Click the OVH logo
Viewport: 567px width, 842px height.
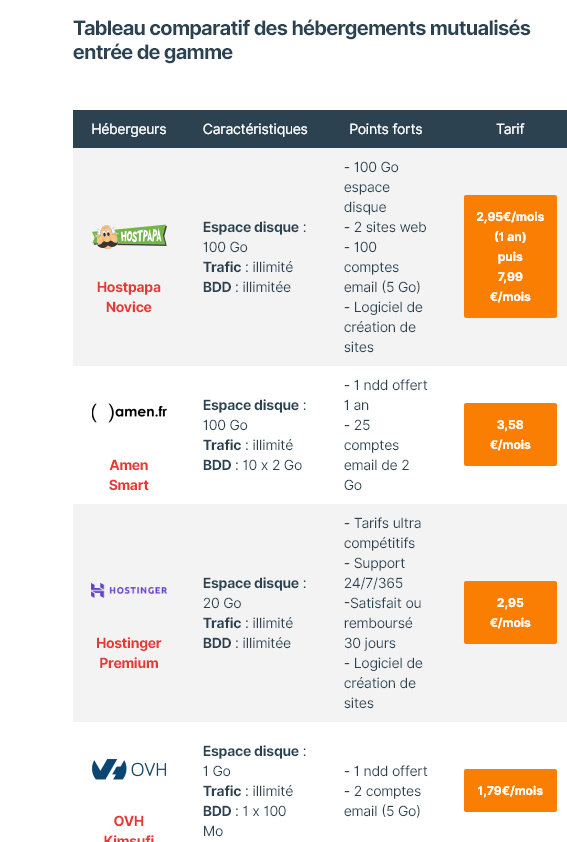point(129,770)
